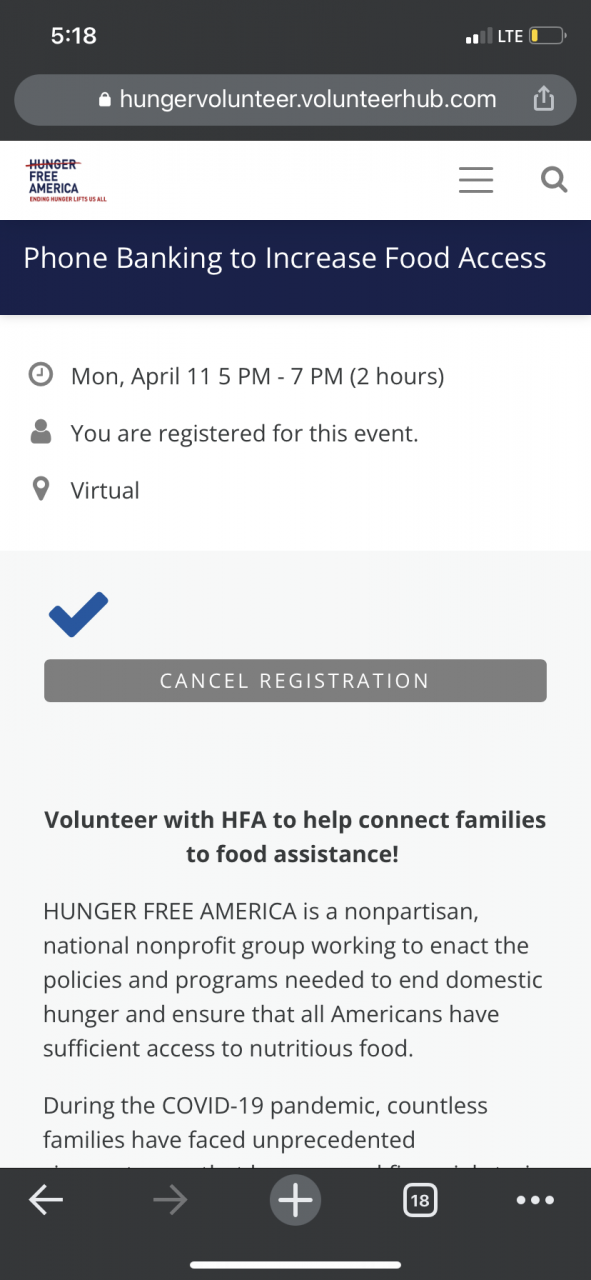This screenshot has height=1280, width=591.
Task: Tap the share icon in address bar
Action: click(x=543, y=99)
